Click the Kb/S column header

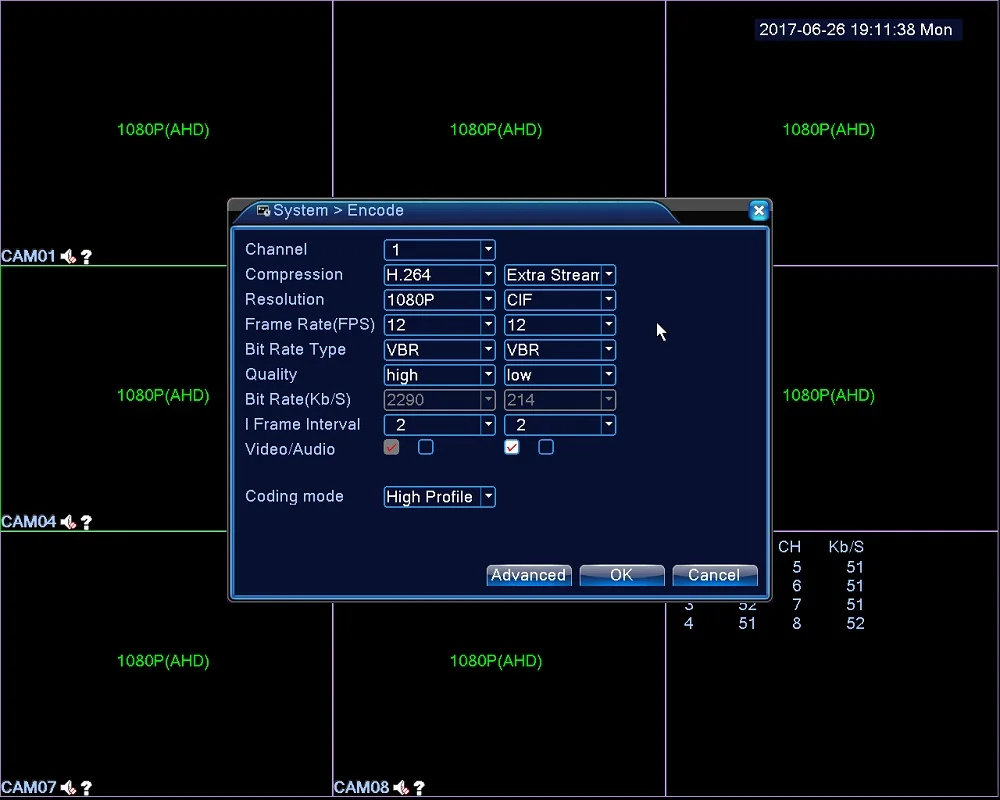(x=846, y=547)
